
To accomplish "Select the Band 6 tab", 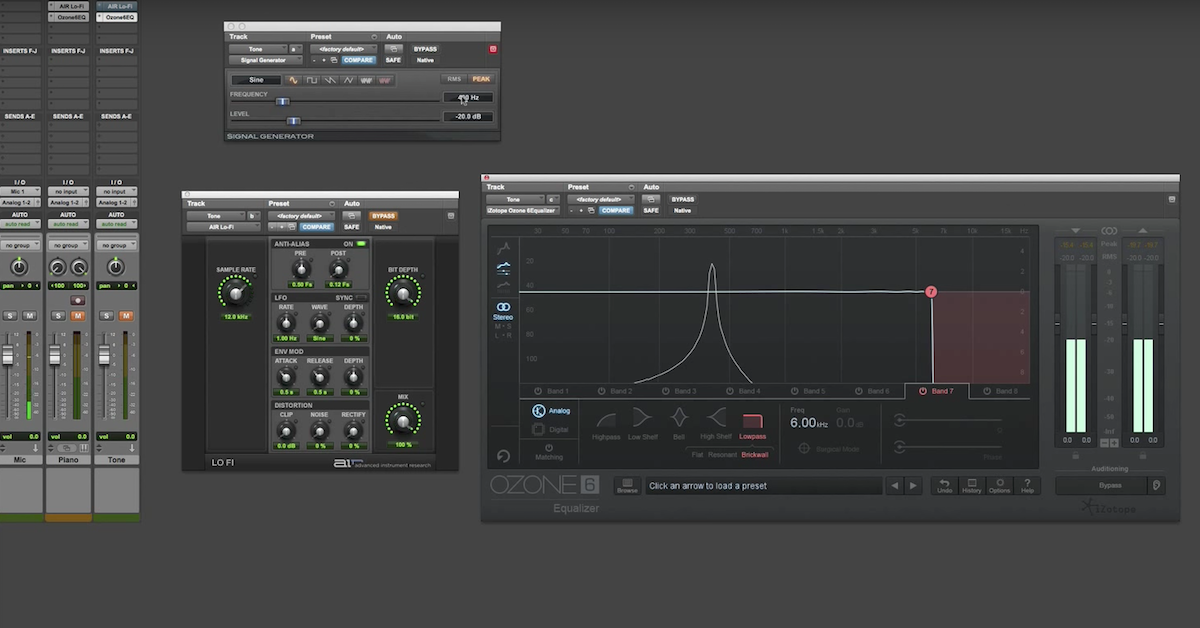I will (x=872, y=391).
